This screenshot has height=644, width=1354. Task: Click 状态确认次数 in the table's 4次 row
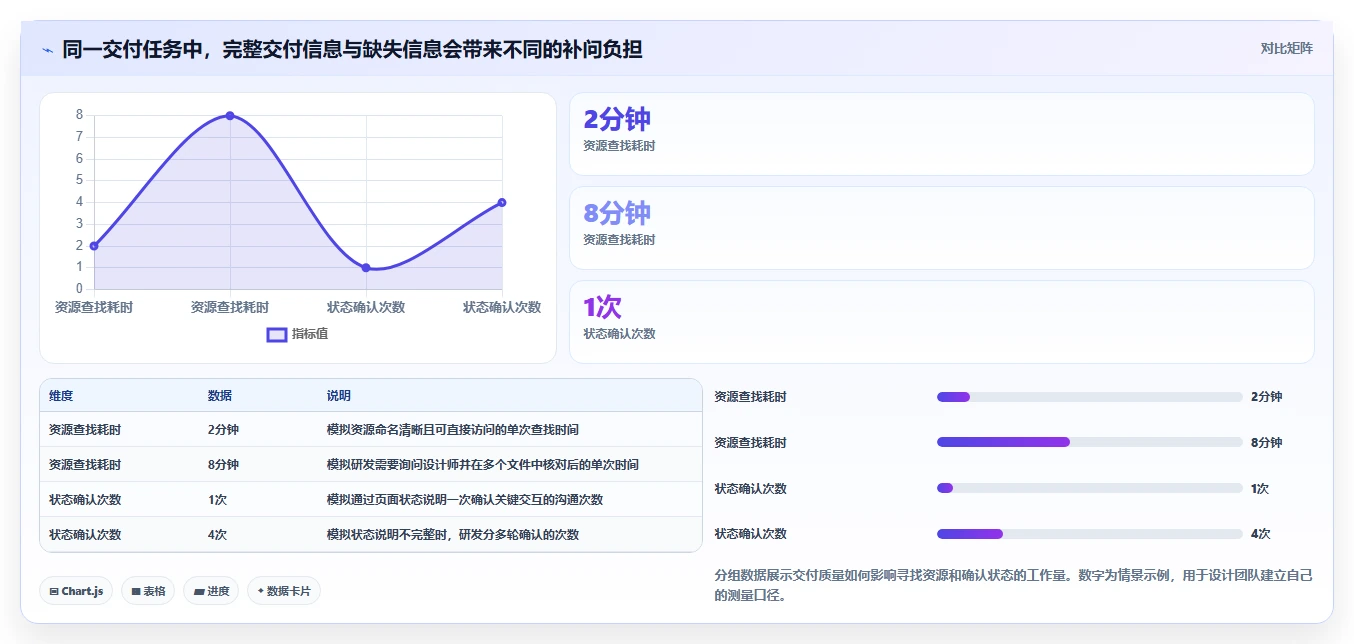point(85,535)
